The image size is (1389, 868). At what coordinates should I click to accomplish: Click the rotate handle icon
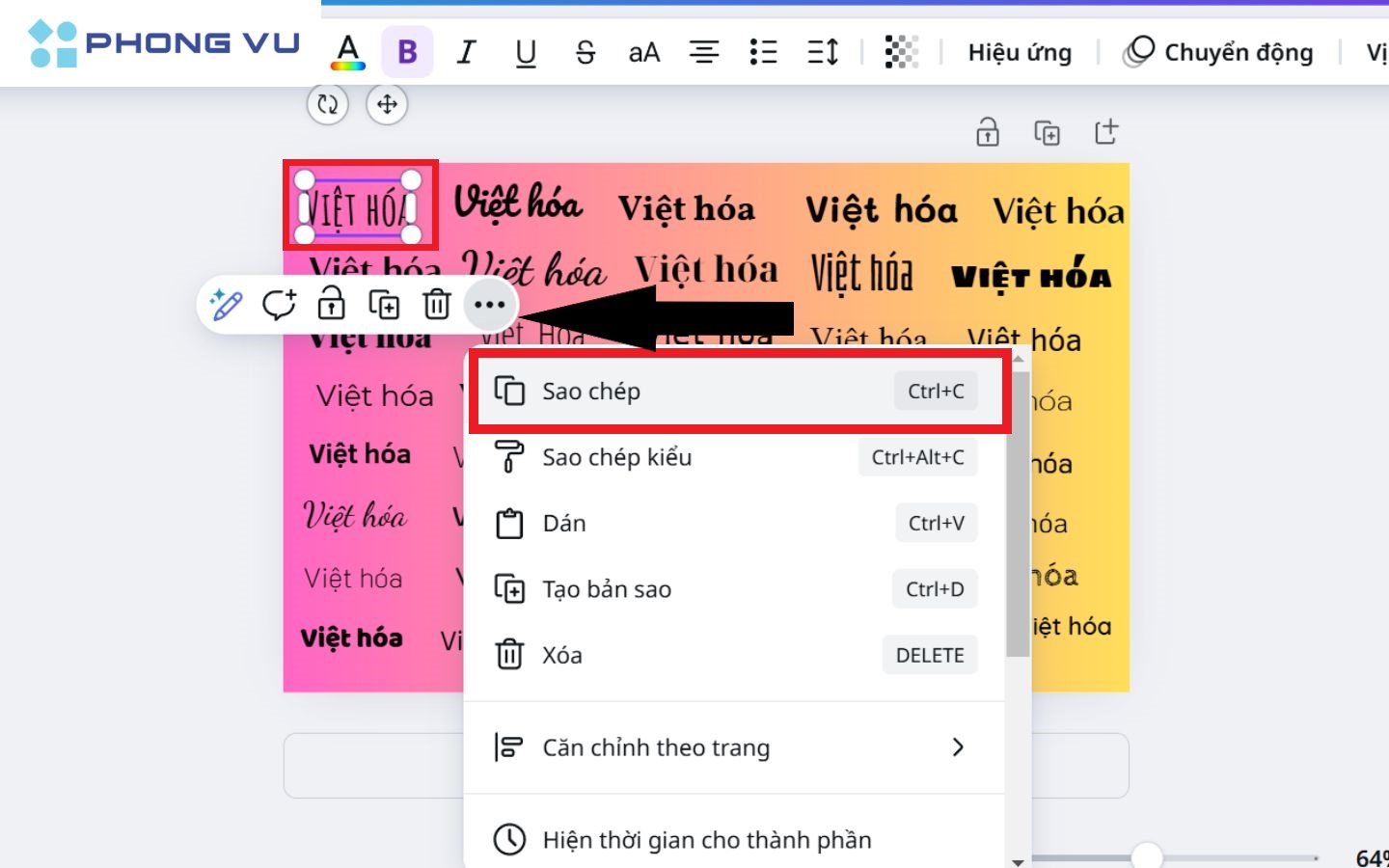point(327,104)
